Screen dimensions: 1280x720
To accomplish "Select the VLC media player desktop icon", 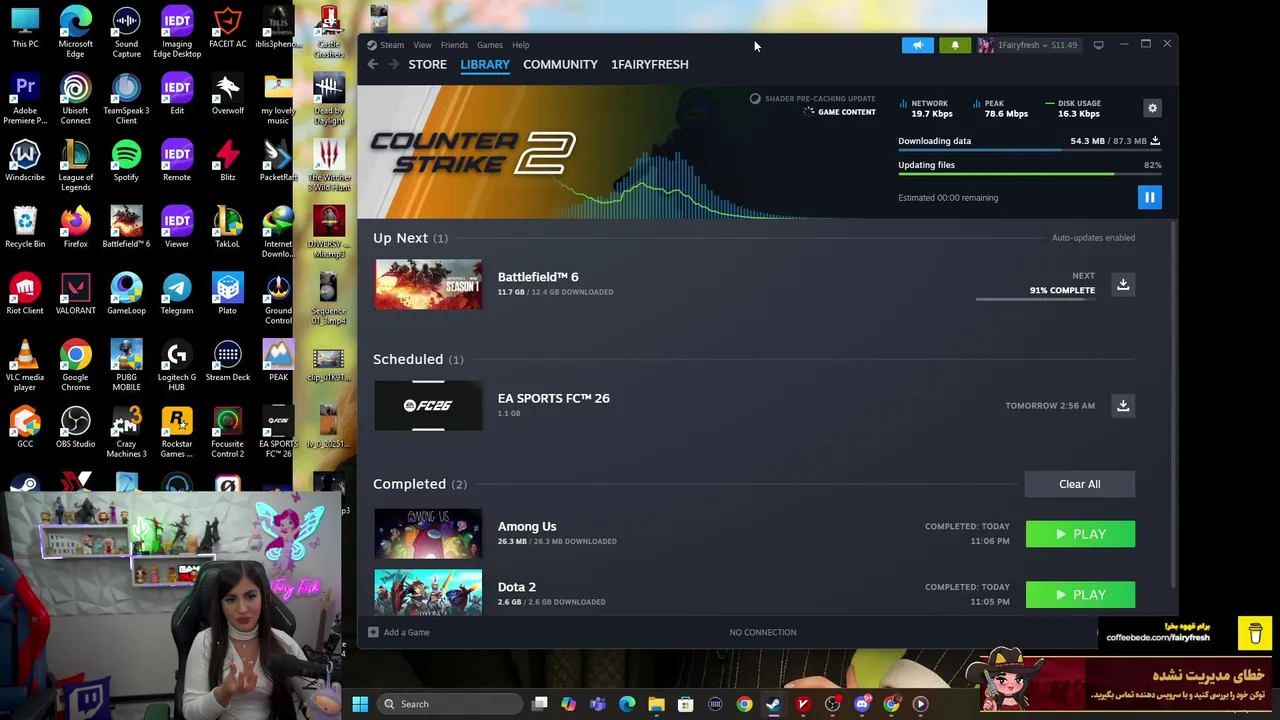I will point(25,366).
